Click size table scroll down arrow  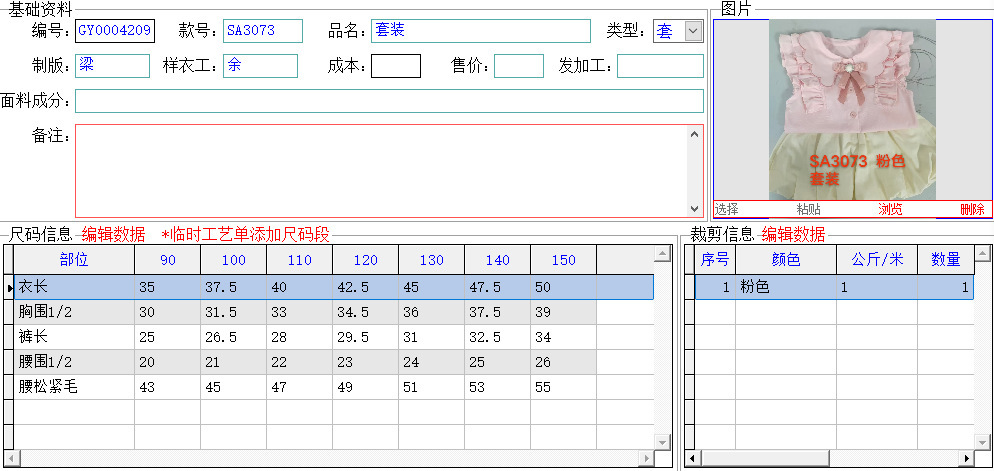click(662, 442)
